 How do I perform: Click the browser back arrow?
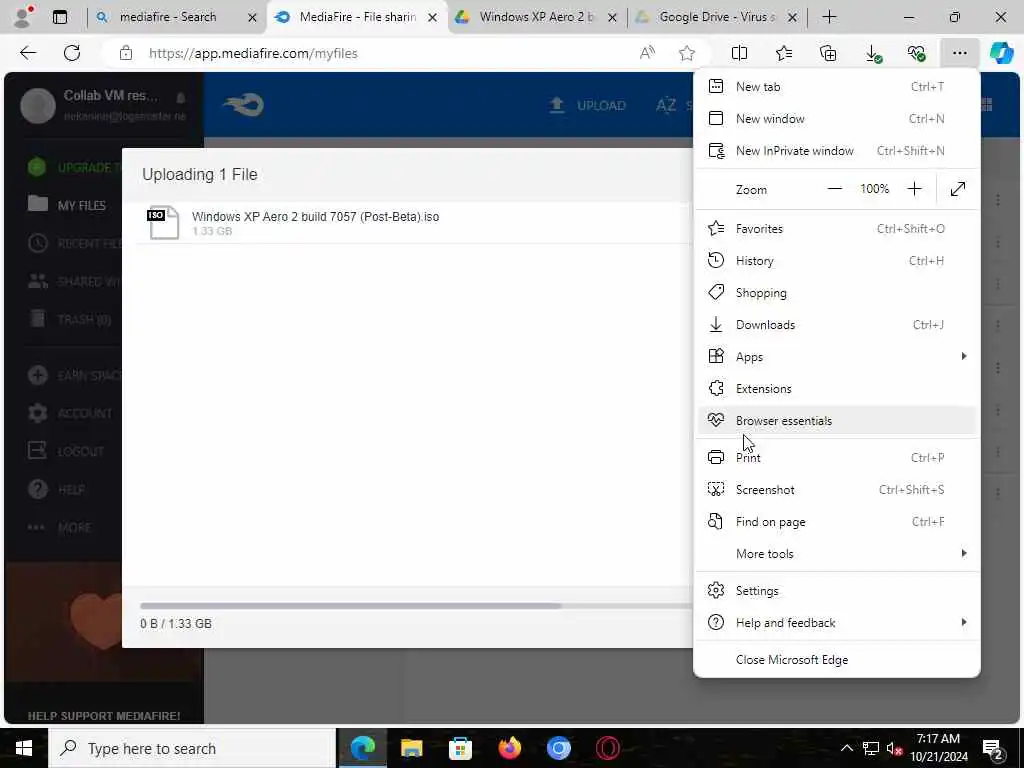pos(28,53)
